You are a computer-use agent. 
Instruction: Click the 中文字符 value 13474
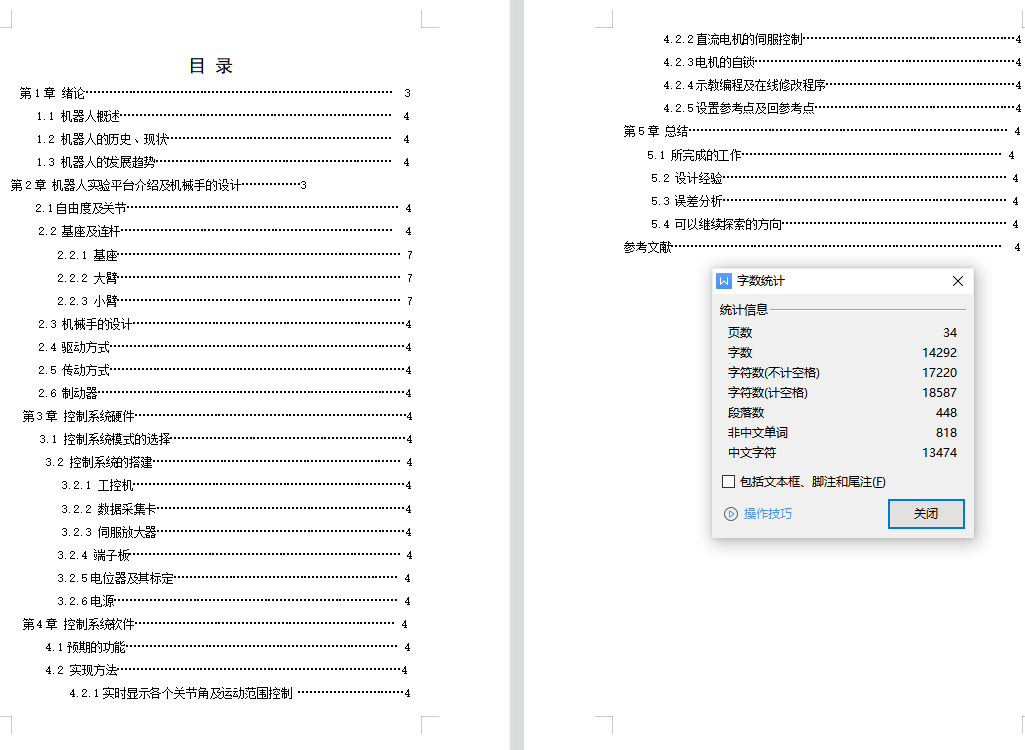(939, 453)
